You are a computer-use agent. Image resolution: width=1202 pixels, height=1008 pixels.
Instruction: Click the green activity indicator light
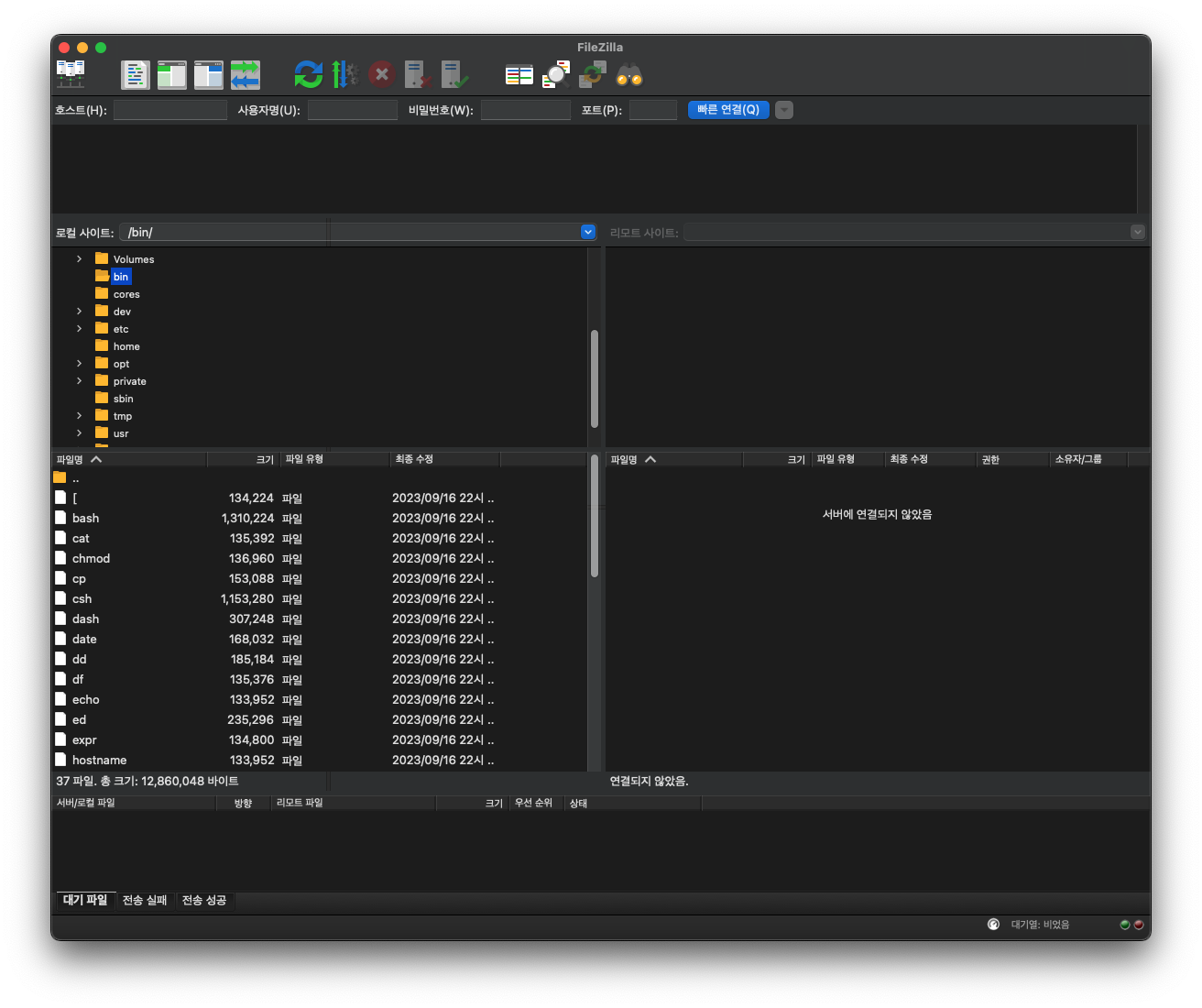1125,925
